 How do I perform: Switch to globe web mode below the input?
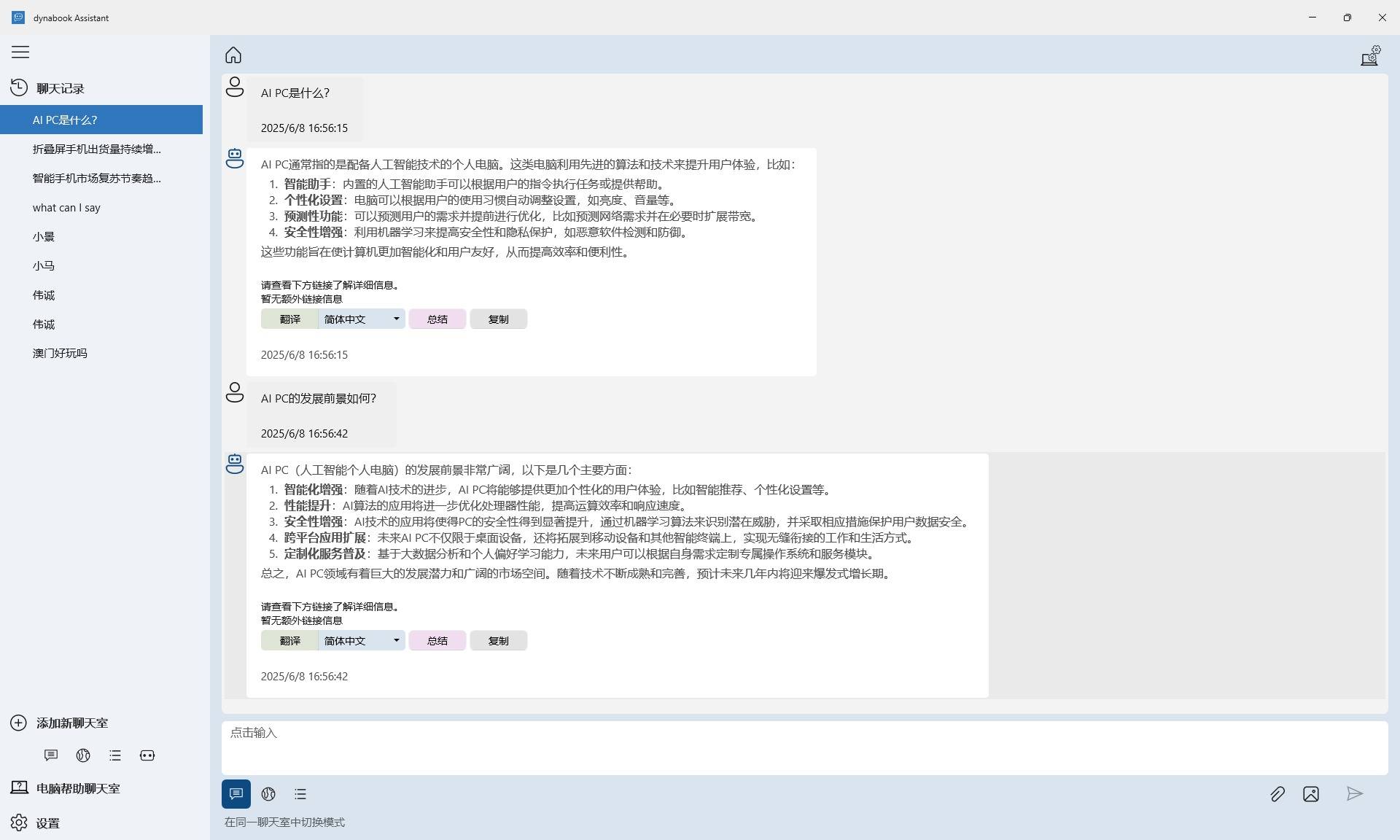point(268,794)
